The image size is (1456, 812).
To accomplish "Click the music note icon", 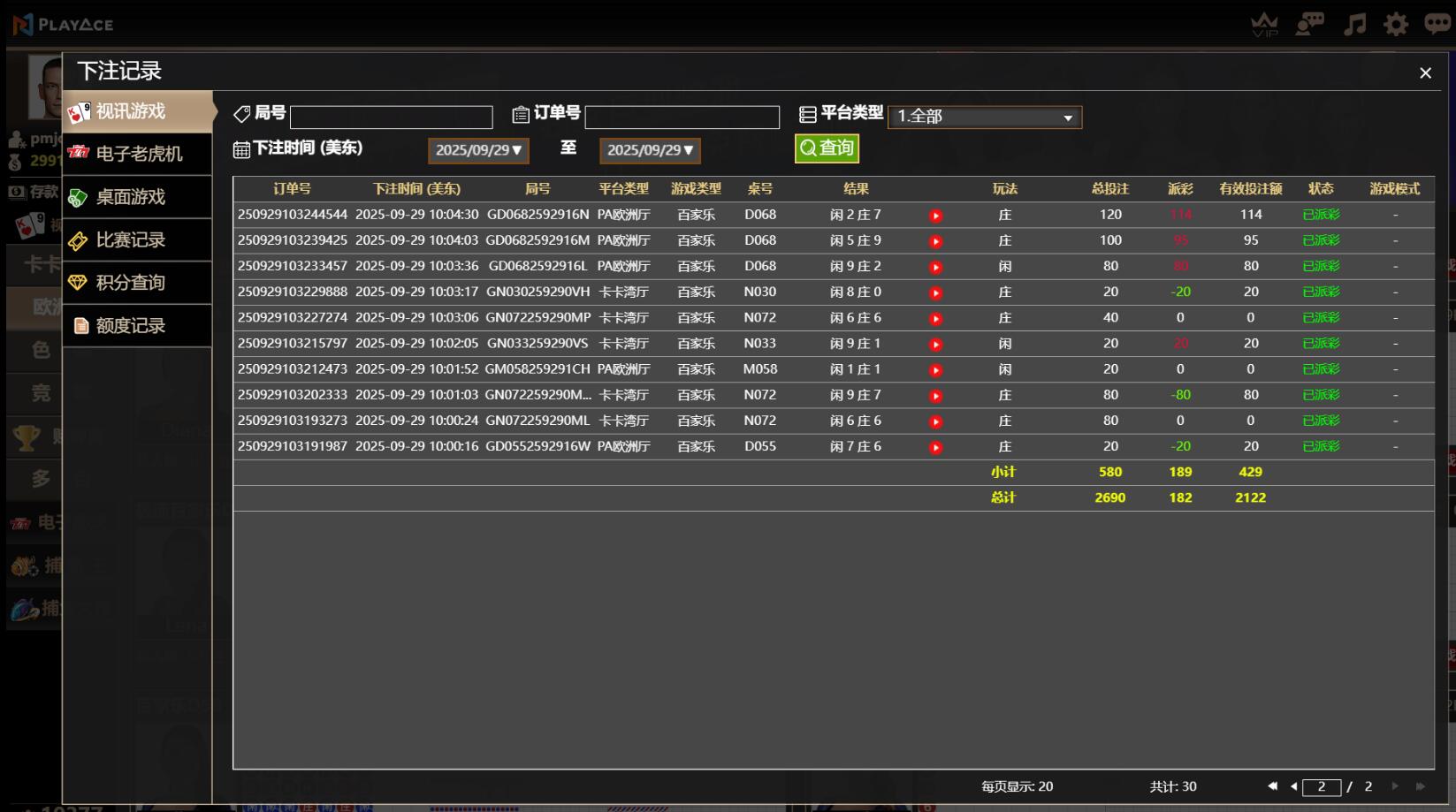I will (1354, 24).
